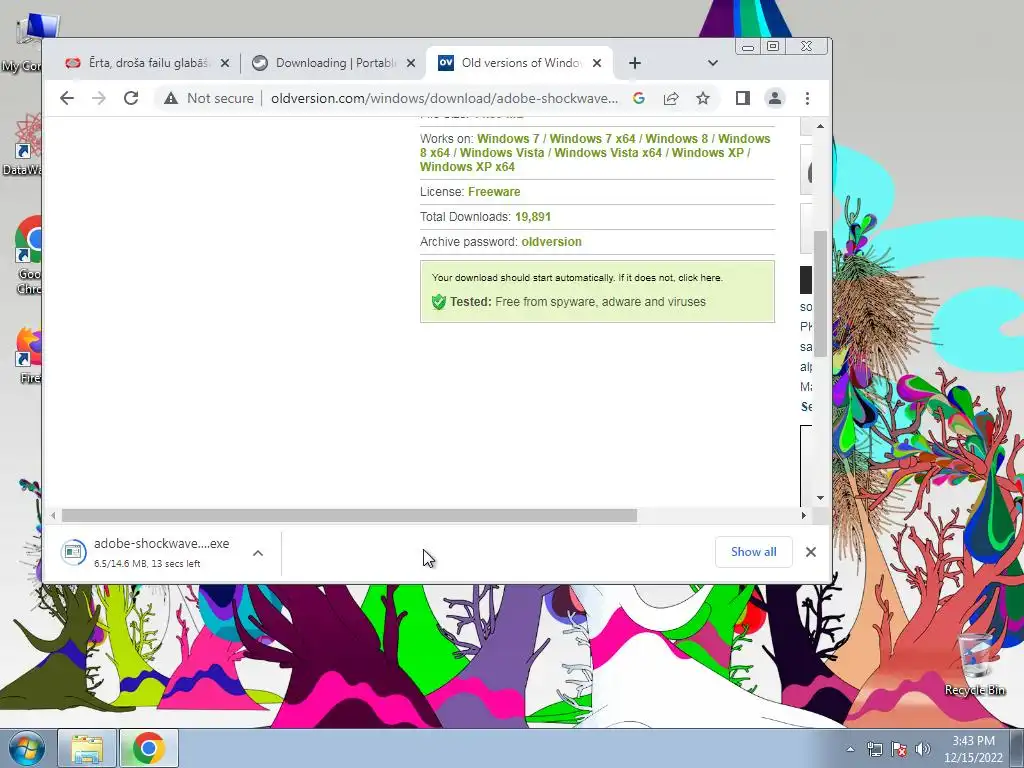The image size is (1024, 768).
Task: Open download options chevron for adobe-shockwave exe
Action: pyautogui.click(x=258, y=553)
